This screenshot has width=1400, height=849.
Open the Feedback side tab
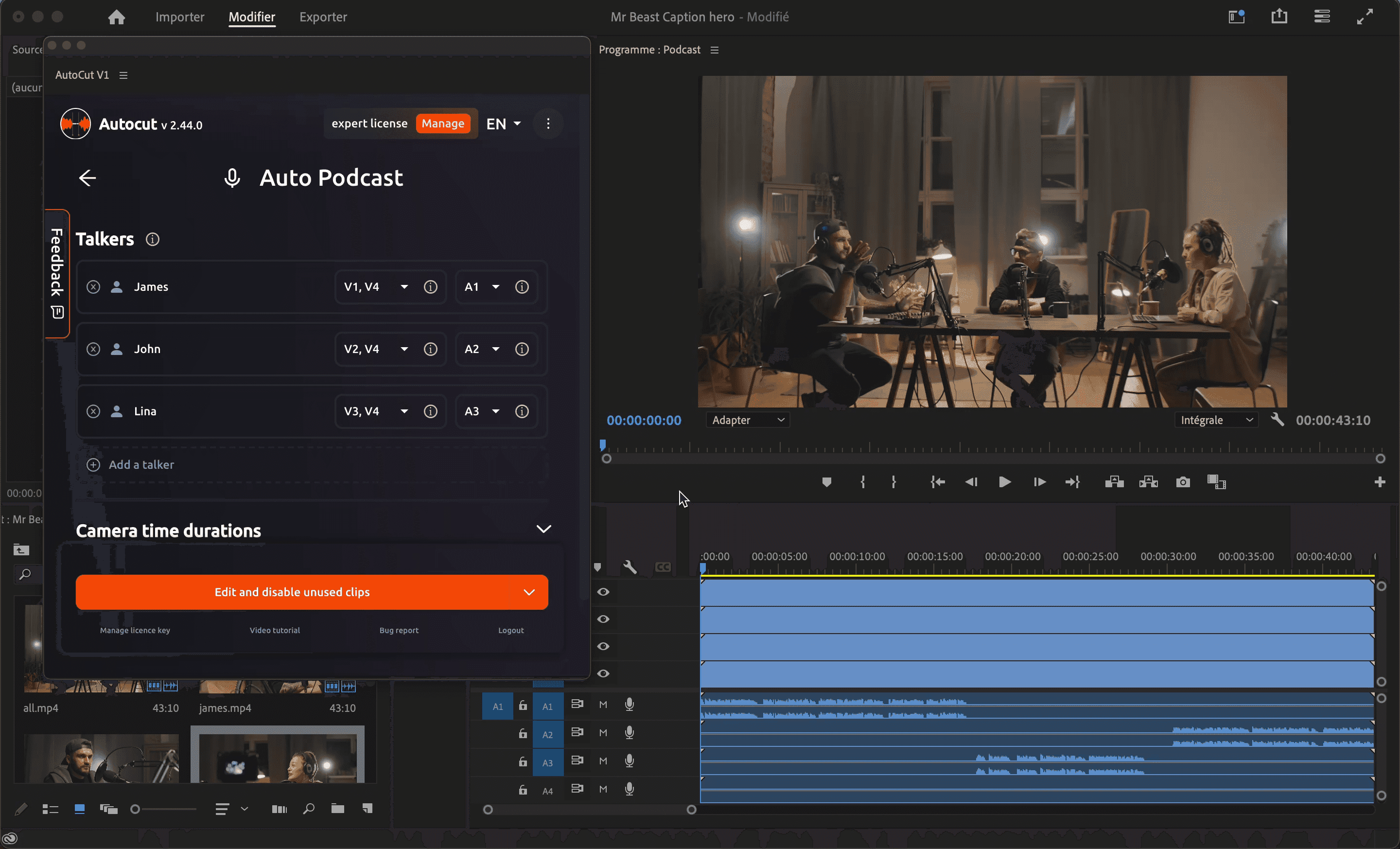57,273
